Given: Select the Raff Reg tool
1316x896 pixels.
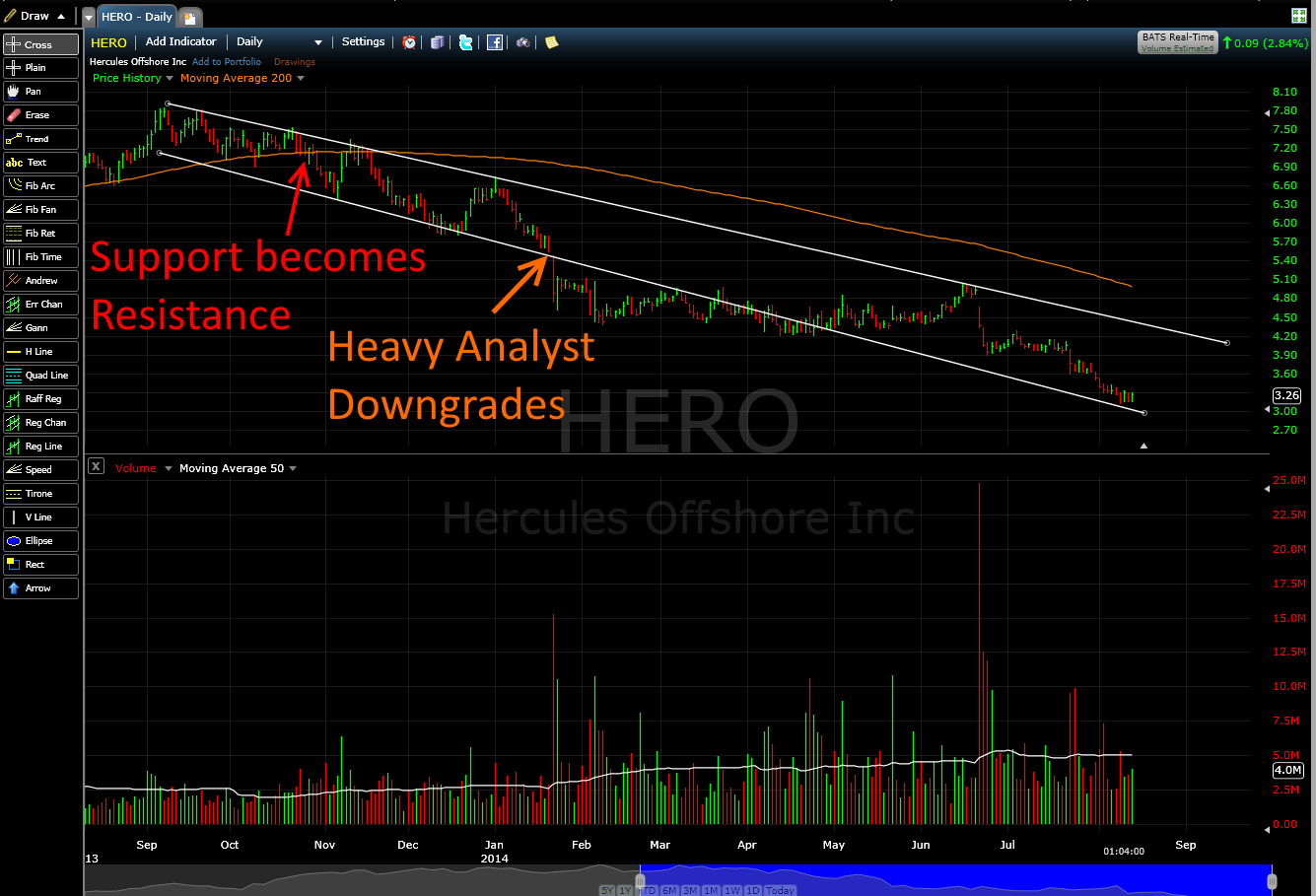Looking at the screenshot, I should click(x=40, y=399).
